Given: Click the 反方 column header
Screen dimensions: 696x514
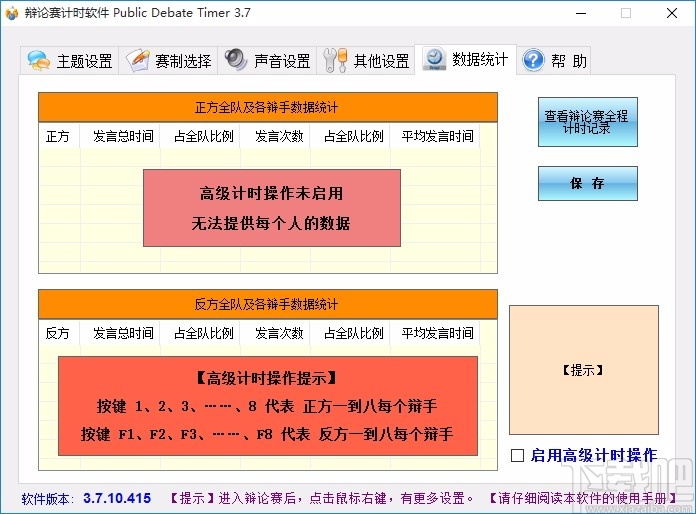Looking at the screenshot, I should coord(59,333).
